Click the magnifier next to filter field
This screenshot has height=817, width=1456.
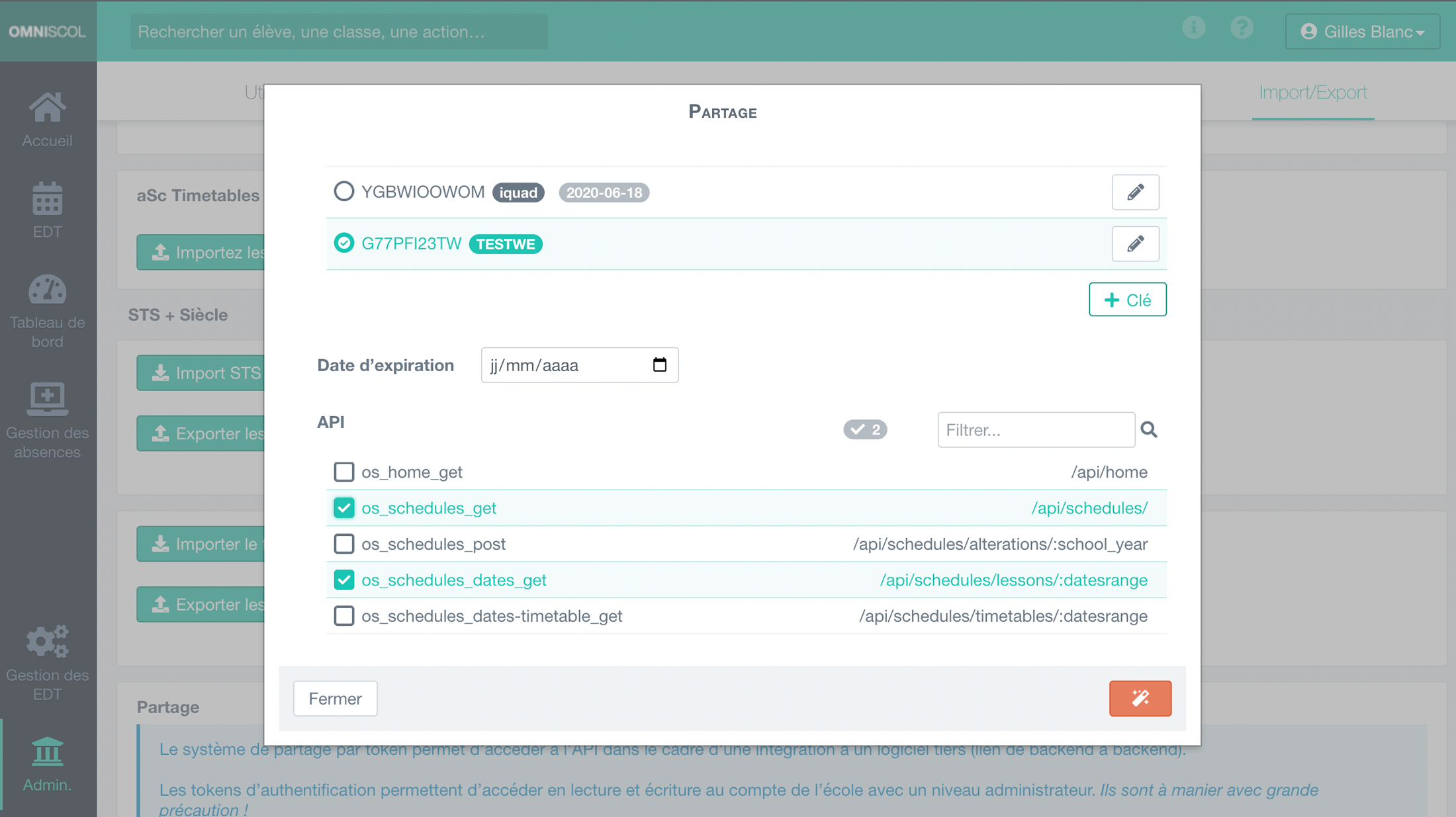(1150, 429)
